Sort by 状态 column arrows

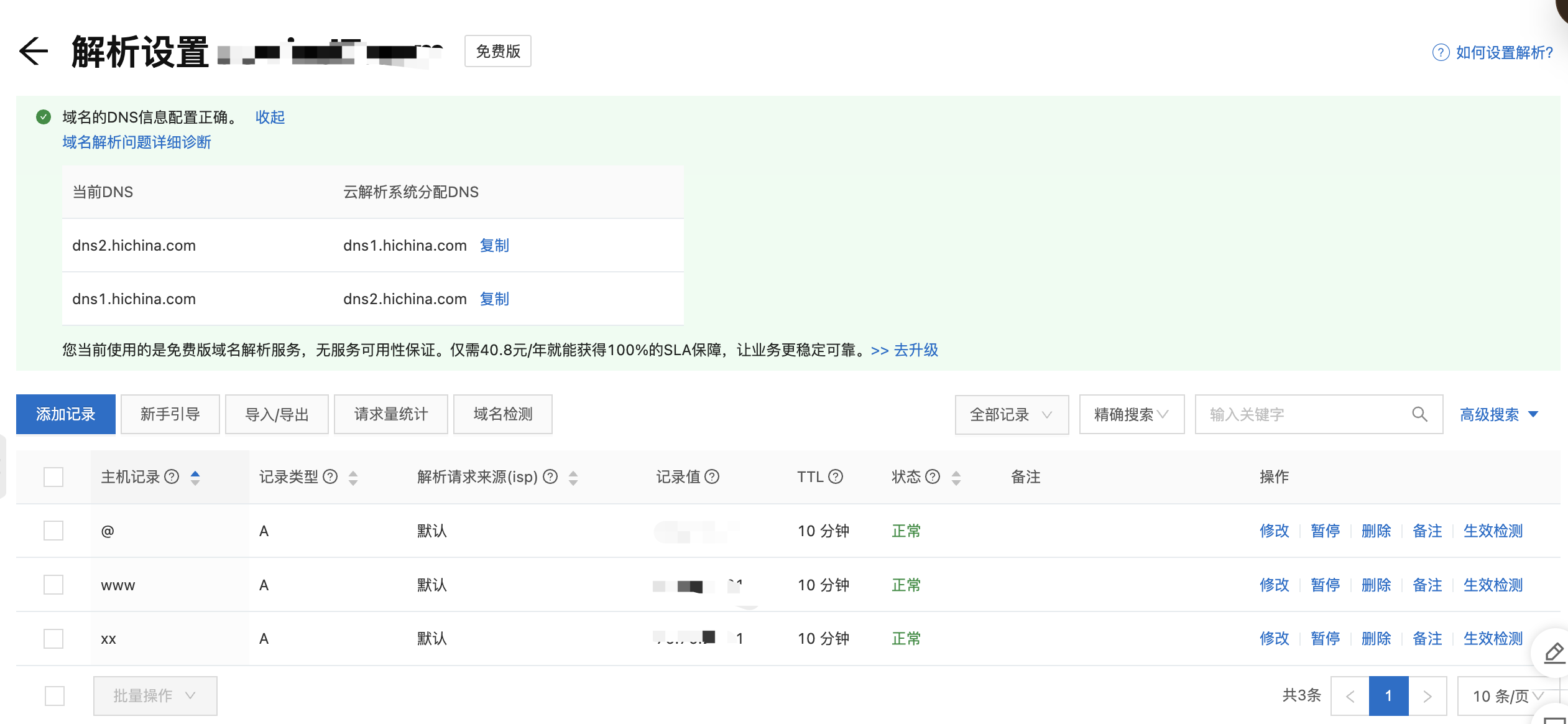(x=956, y=477)
